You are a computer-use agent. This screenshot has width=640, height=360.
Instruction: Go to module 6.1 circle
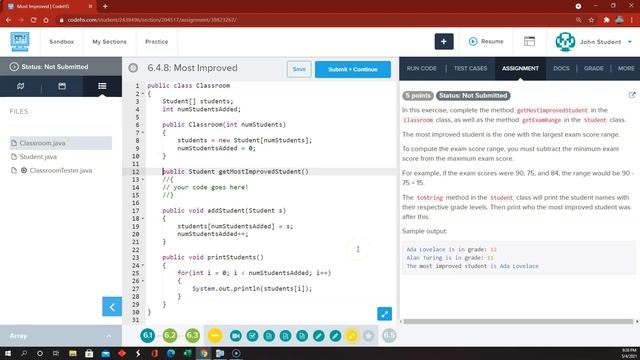pyautogui.click(x=148, y=336)
